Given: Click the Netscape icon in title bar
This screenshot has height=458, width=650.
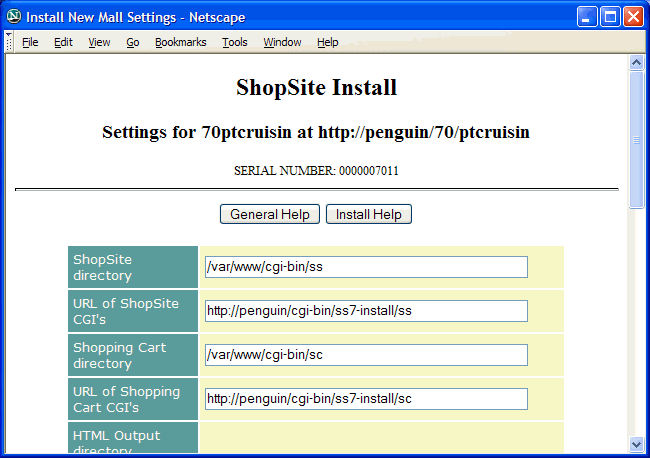Looking at the screenshot, I should (14, 17).
